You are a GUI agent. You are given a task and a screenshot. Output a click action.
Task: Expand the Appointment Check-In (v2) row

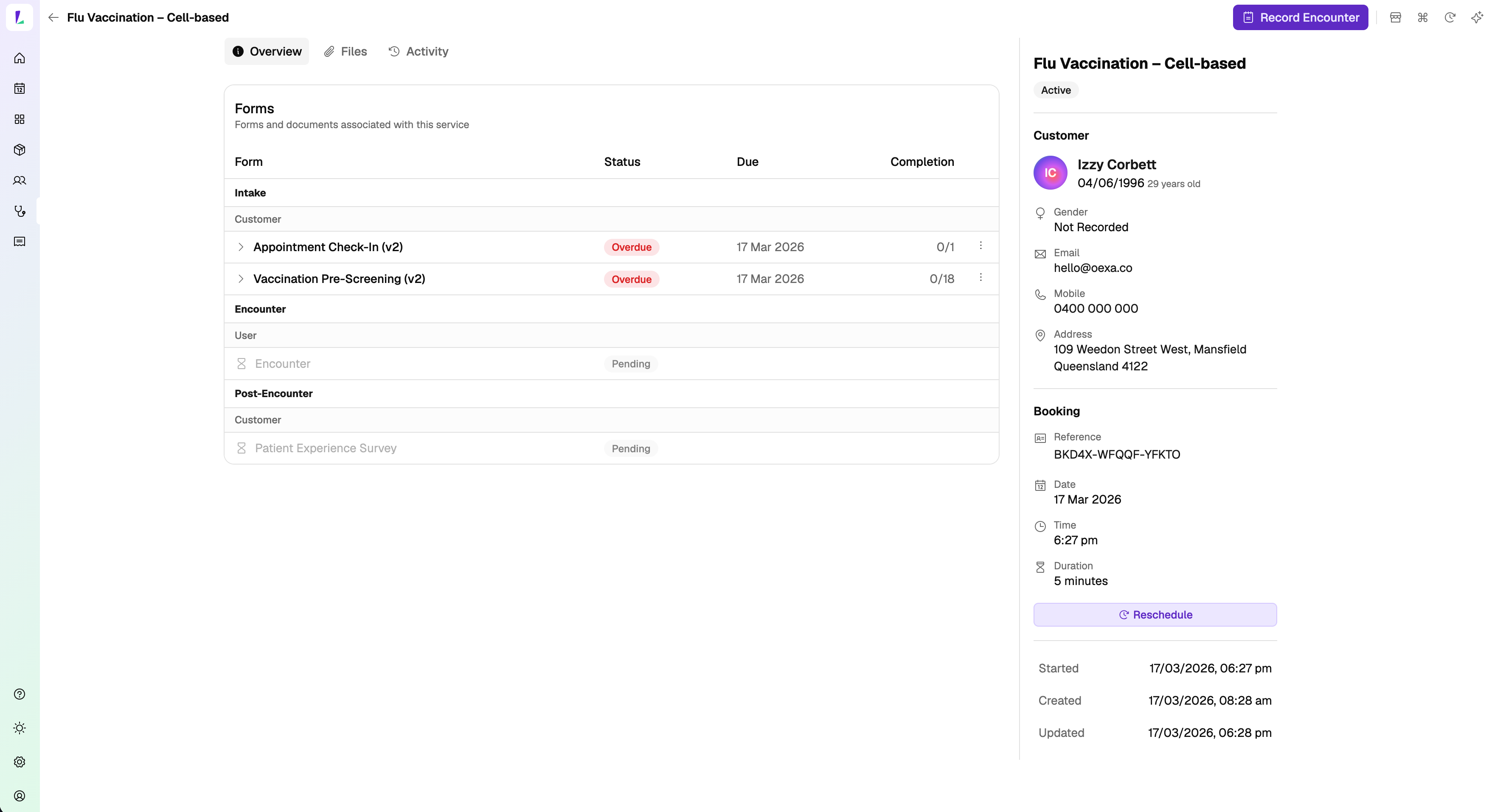click(241, 247)
